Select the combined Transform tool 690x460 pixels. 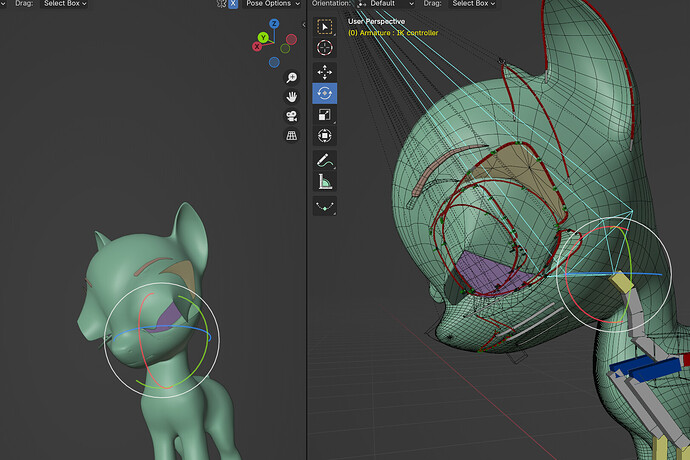(x=325, y=136)
